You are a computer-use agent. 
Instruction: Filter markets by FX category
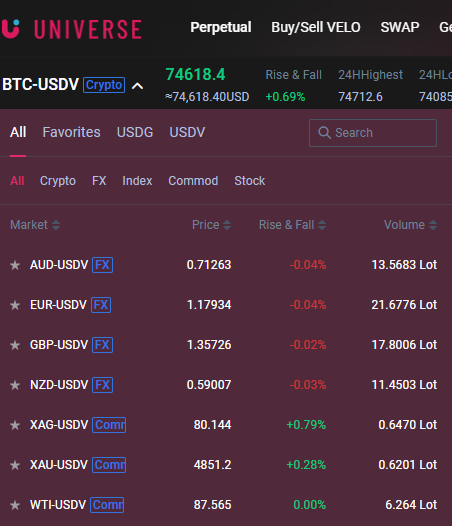99,181
